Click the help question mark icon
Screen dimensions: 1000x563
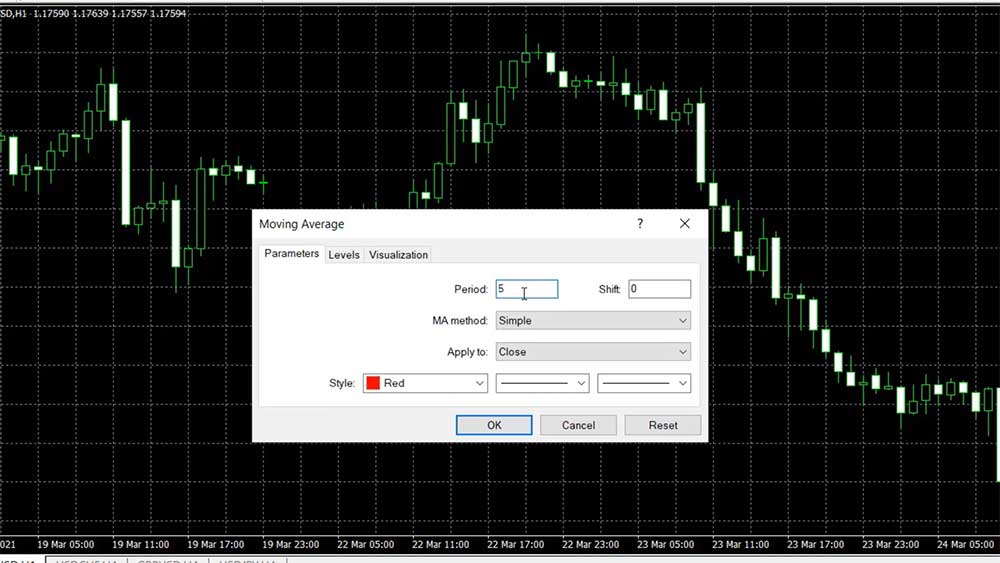[x=640, y=224]
